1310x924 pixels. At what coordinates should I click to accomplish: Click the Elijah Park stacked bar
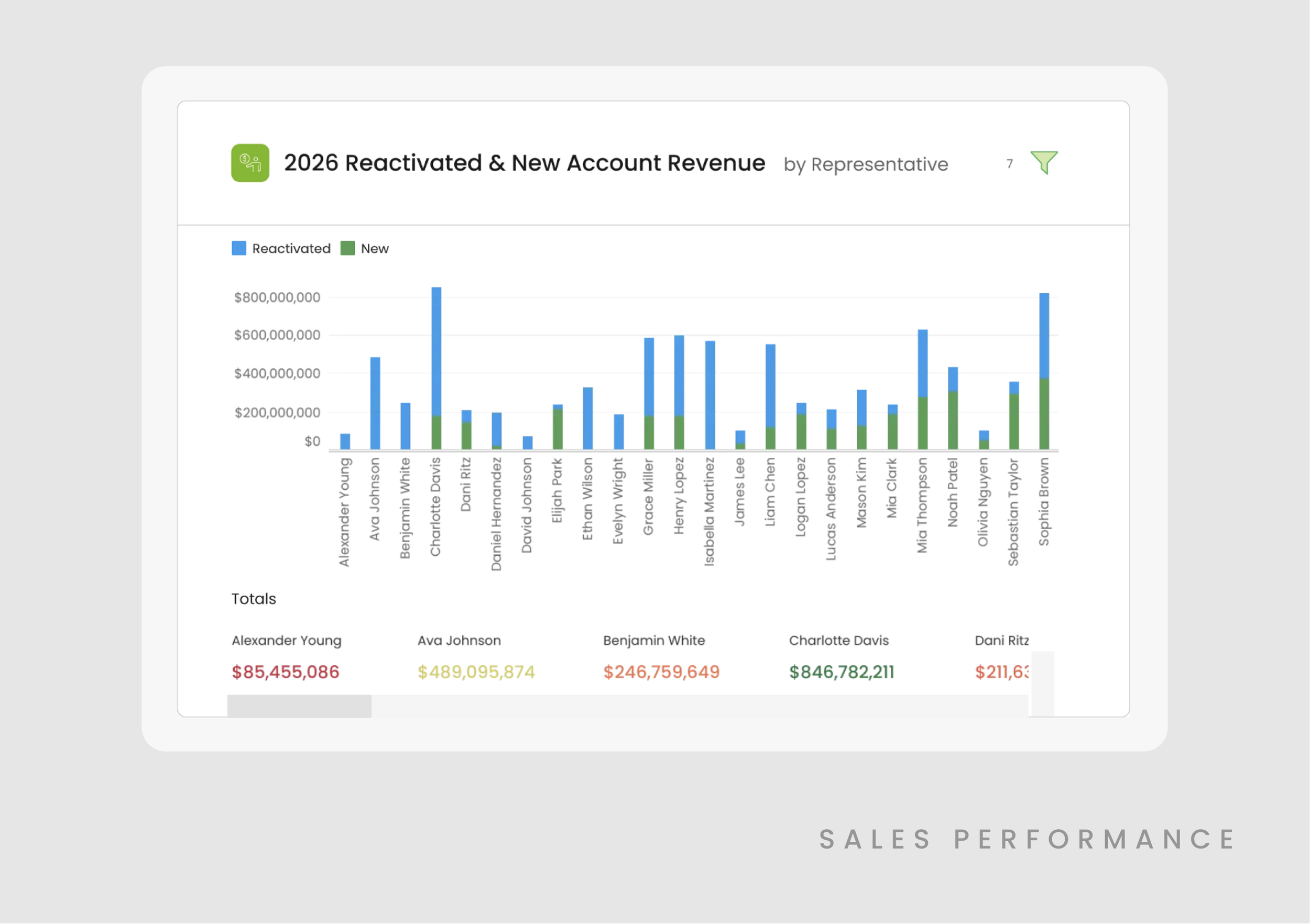[558, 427]
